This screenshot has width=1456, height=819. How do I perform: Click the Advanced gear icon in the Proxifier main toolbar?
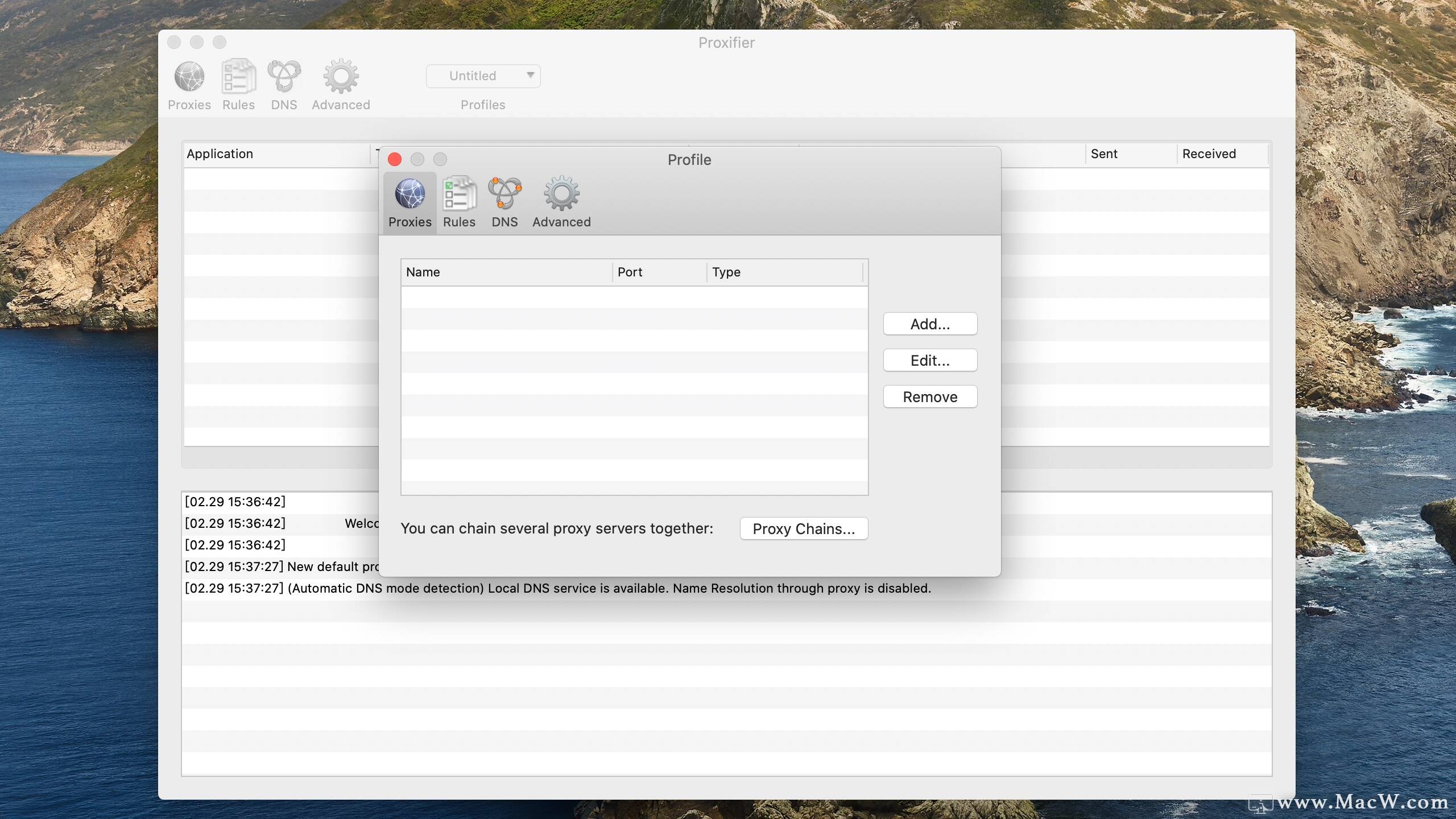point(341,76)
